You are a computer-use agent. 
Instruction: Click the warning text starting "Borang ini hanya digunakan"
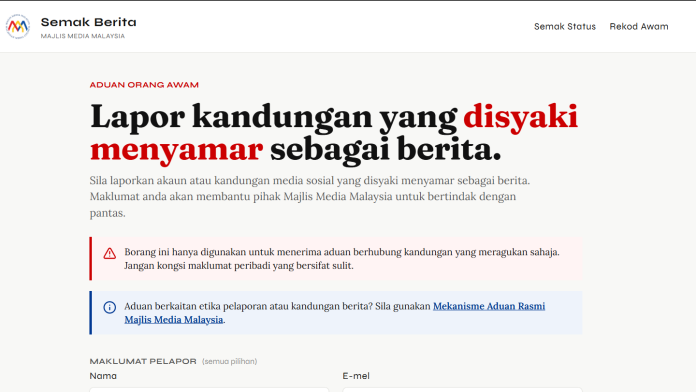coord(342,259)
